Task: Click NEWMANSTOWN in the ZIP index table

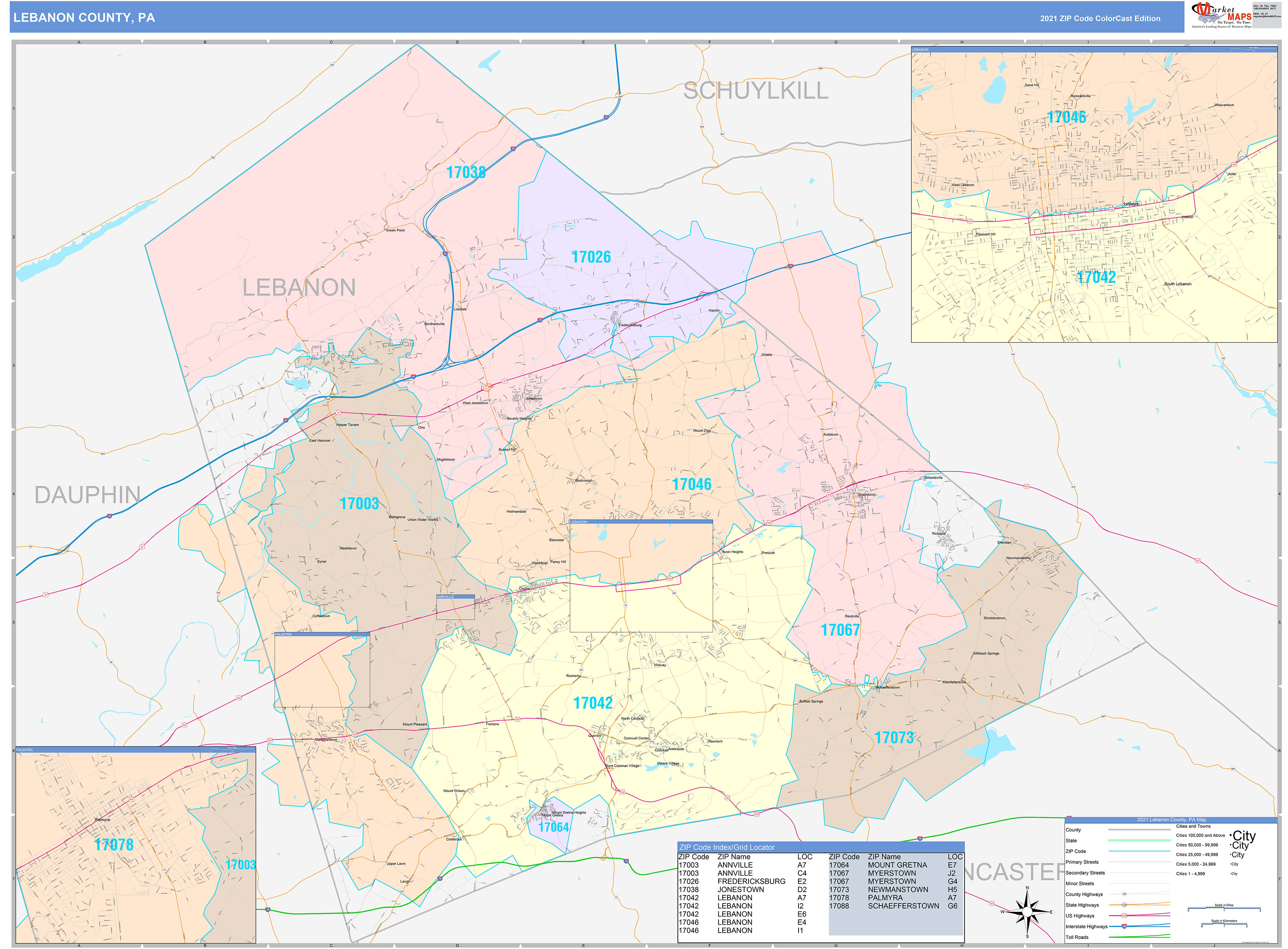Action: point(897,889)
